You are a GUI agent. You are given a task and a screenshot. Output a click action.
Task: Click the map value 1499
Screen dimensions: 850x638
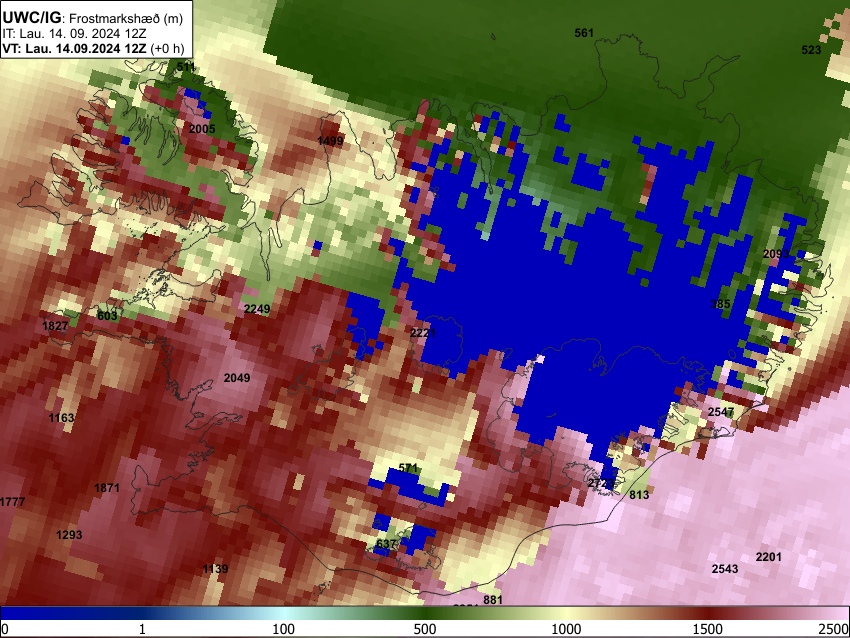(x=330, y=141)
